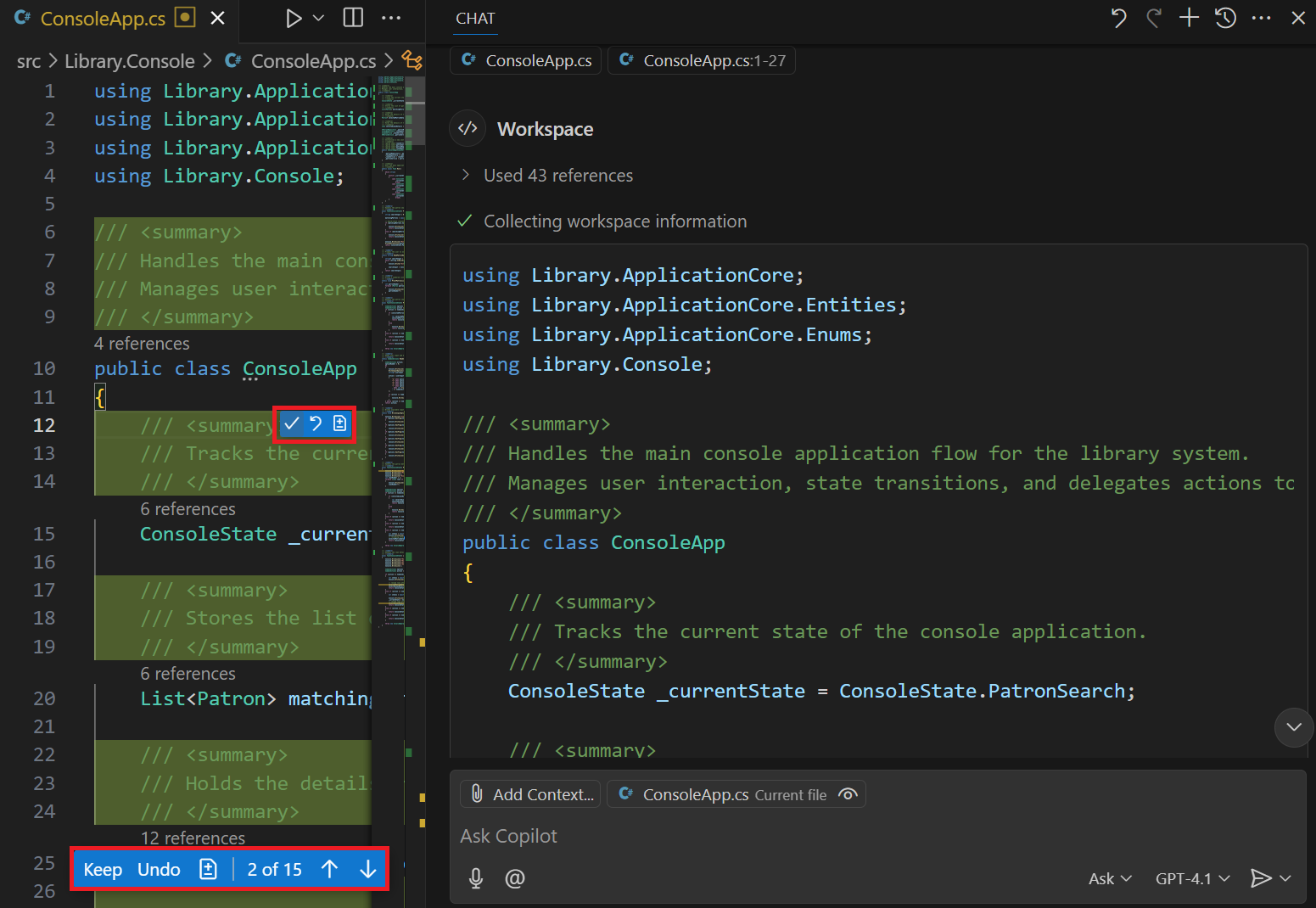
Task: Open the editor more actions menu
Action: coord(391,18)
